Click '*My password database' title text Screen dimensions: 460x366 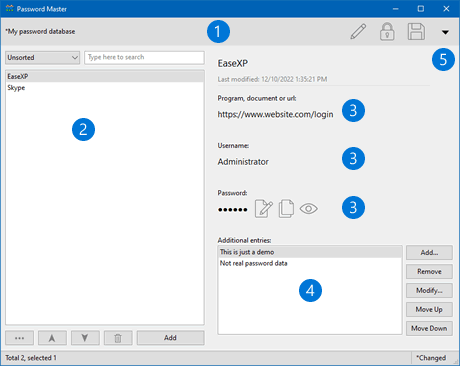pyautogui.click(x=40, y=32)
